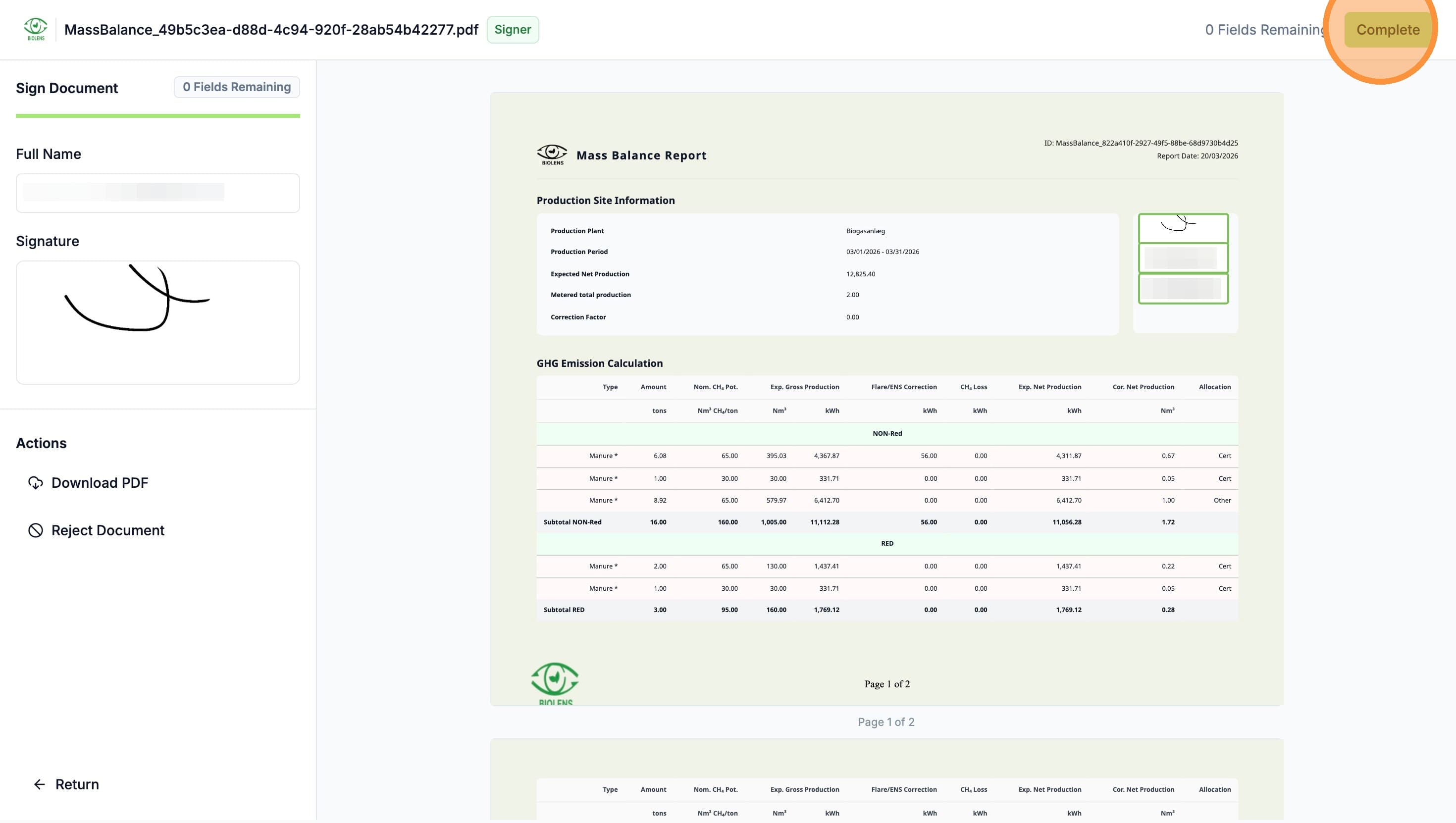
Task: Click the Download PDF cloud icon
Action: (36, 483)
